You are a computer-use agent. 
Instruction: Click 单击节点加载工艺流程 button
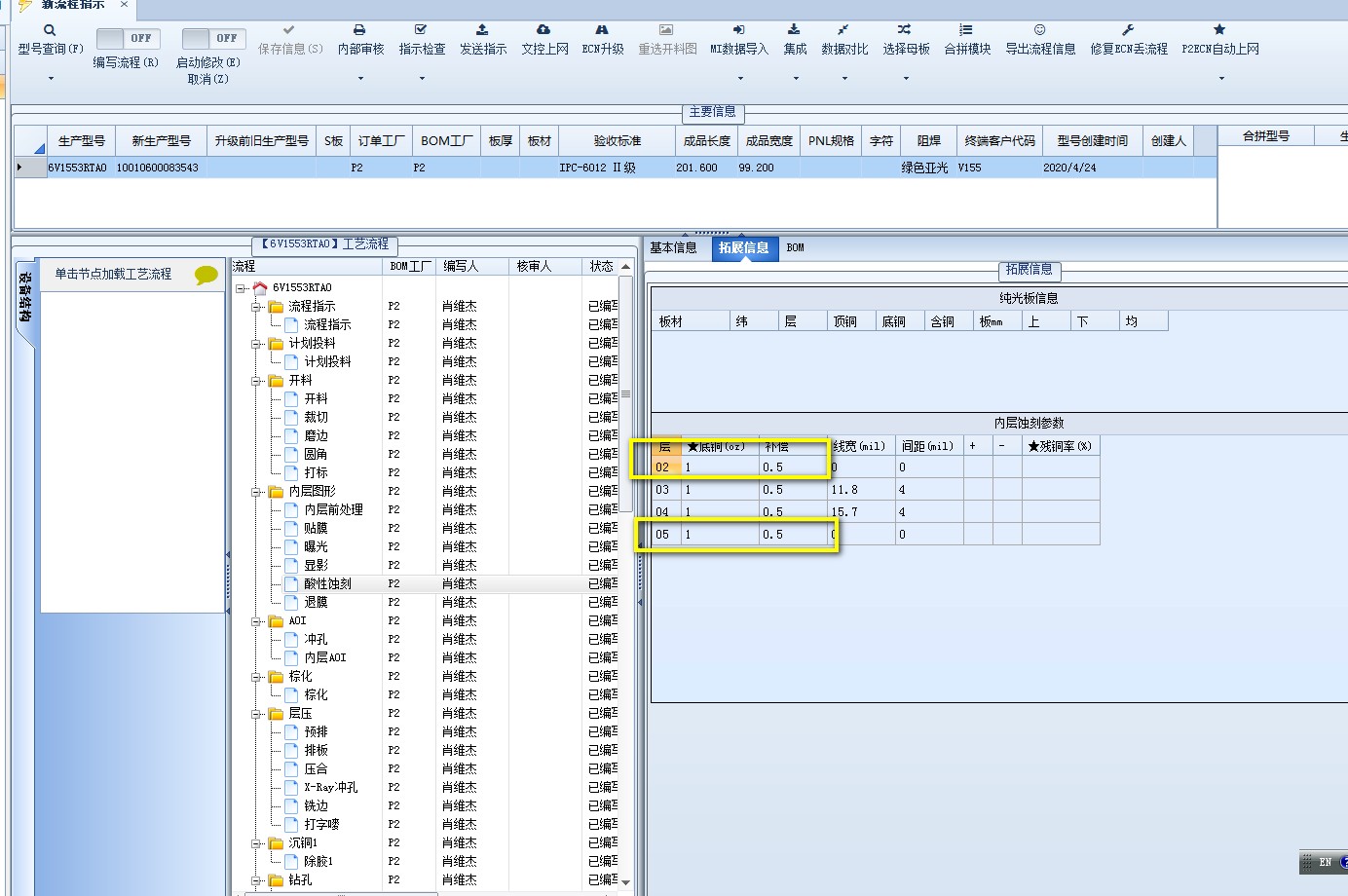(113, 275)
